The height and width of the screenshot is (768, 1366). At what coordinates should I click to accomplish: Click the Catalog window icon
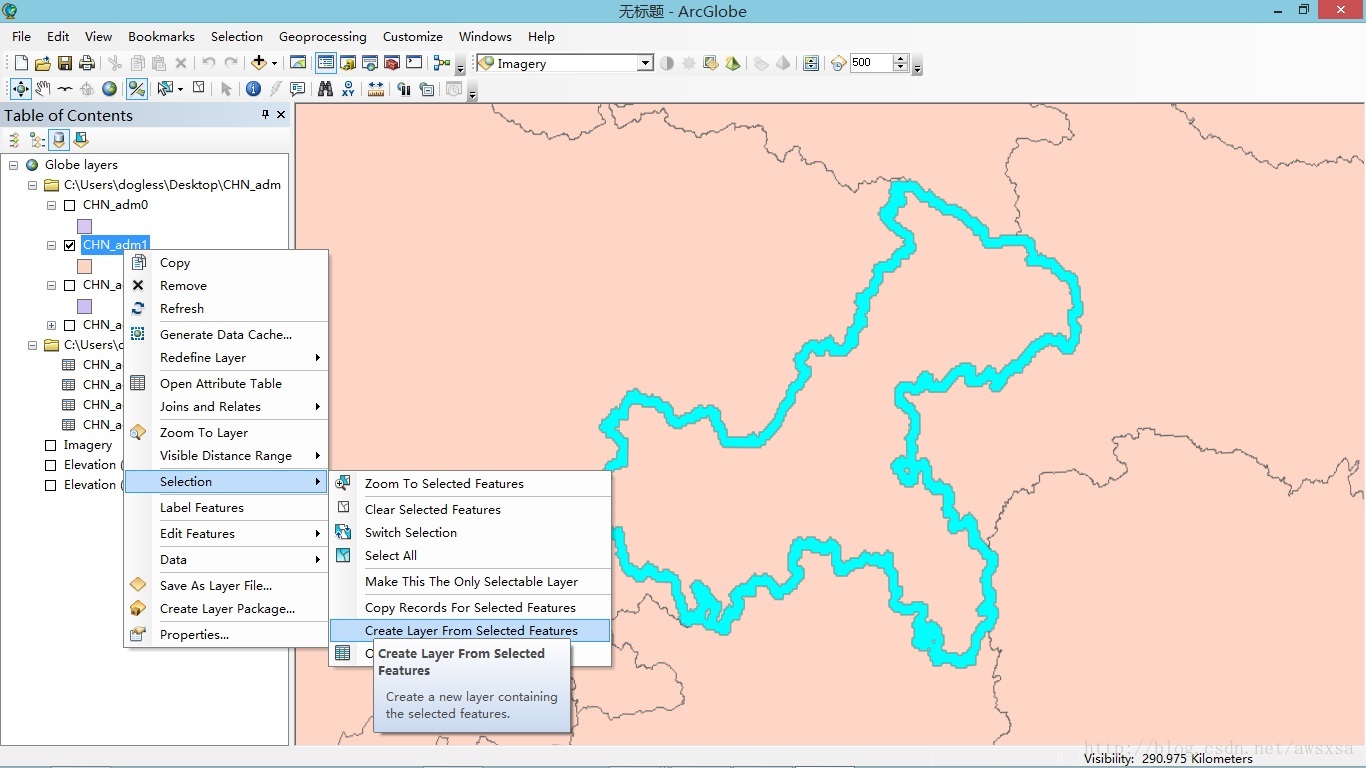[347, 63]
